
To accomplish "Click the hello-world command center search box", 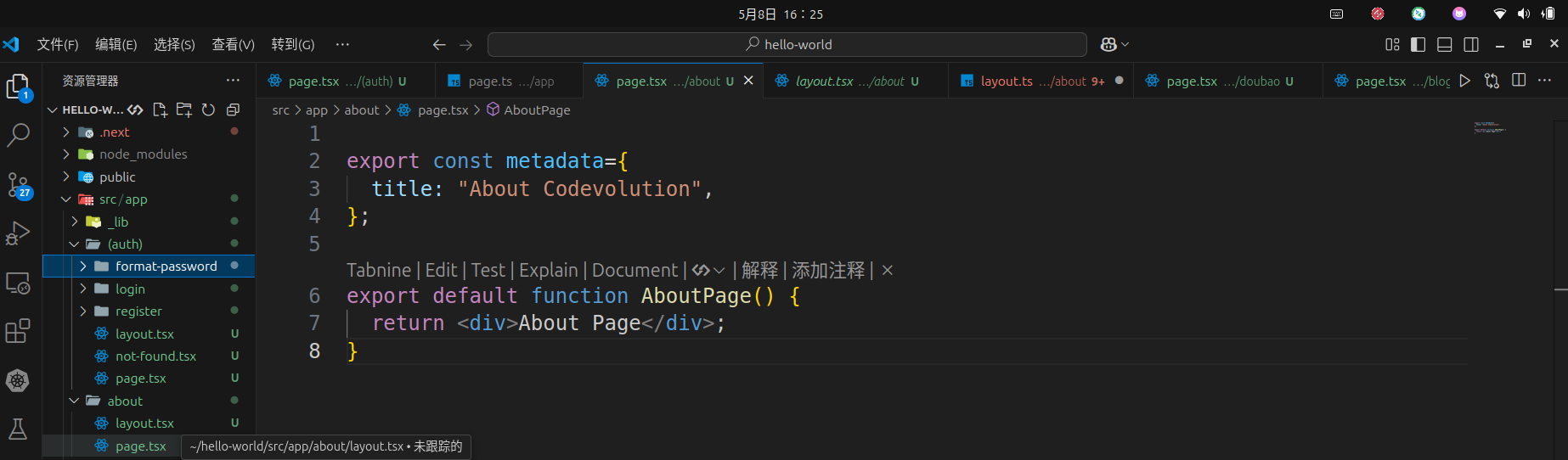I will tap(787, 44).
